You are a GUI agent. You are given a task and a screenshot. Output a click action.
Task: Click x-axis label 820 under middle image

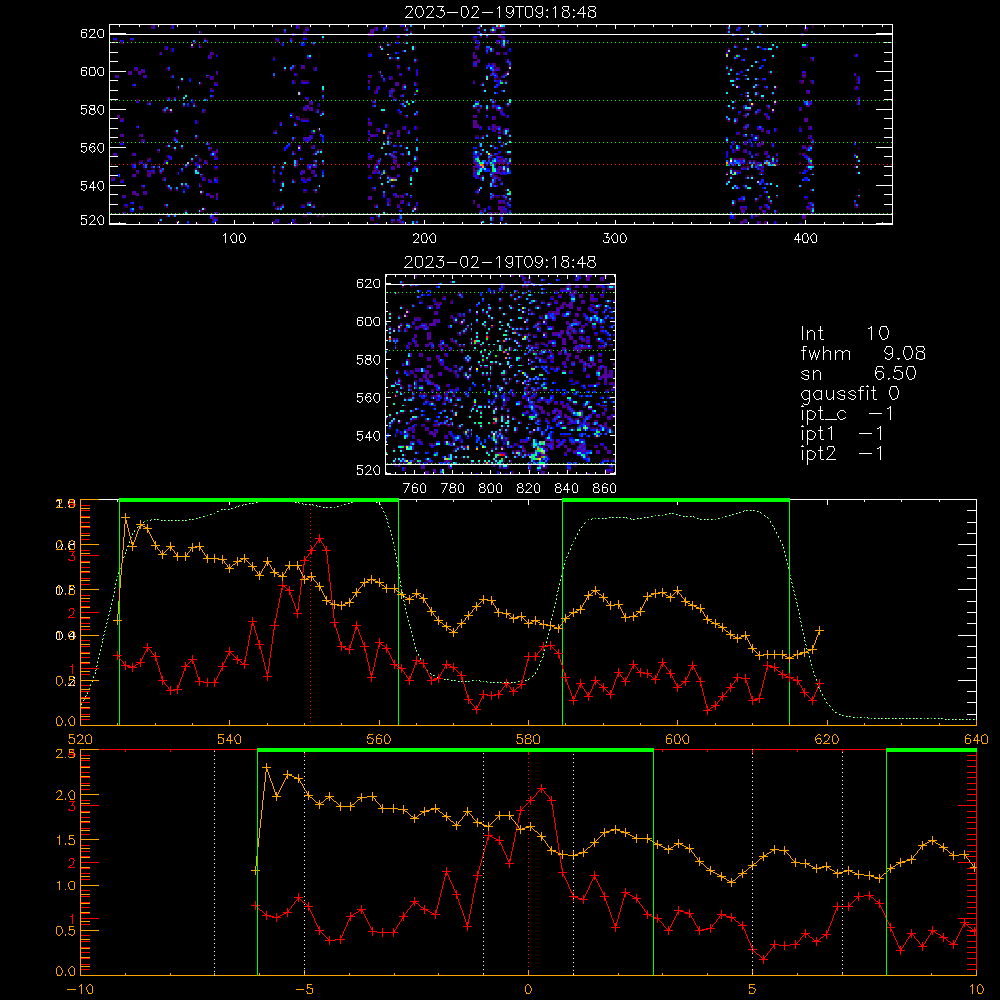click(x=528, y=489)
